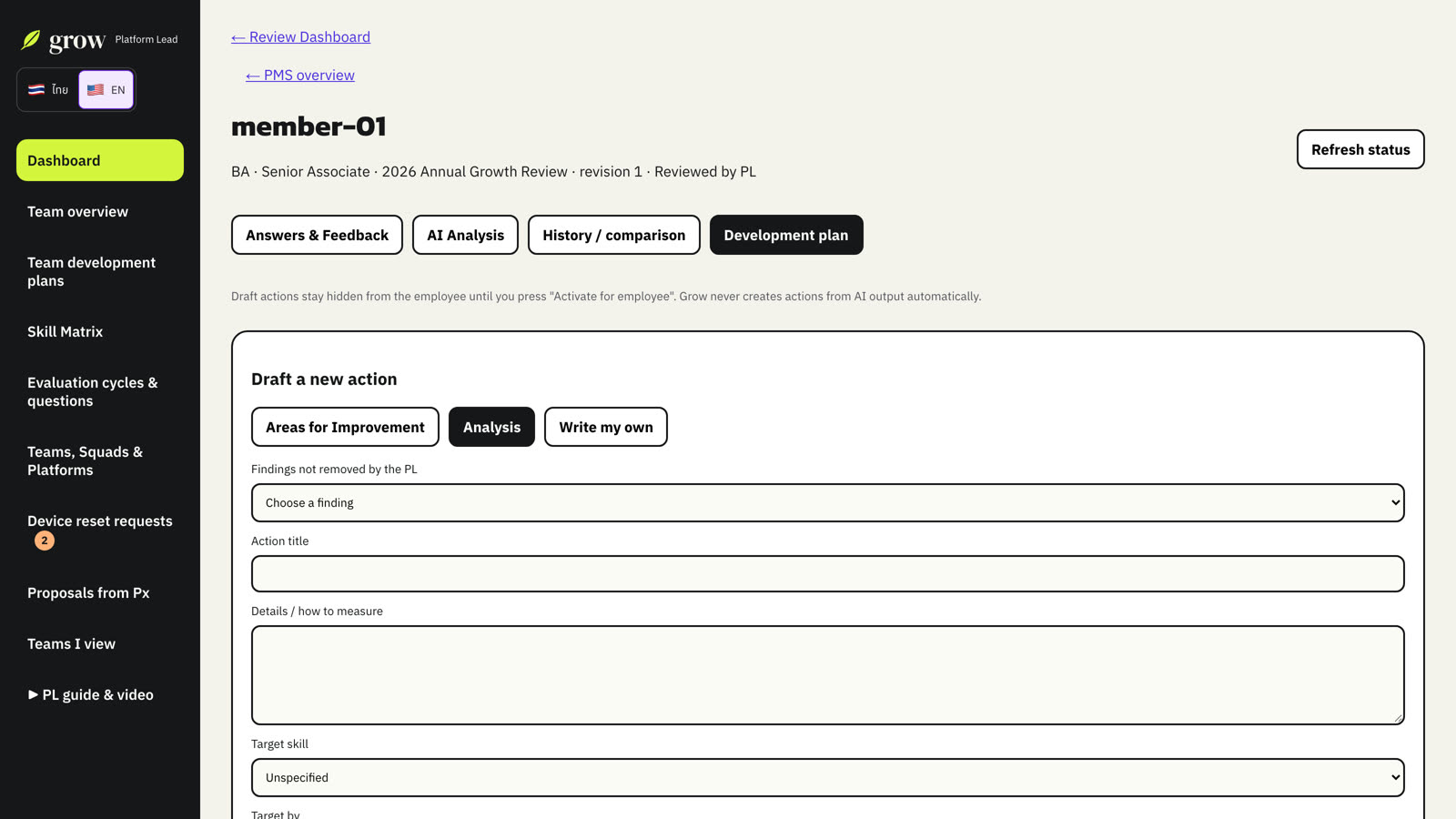Open Proposals from Px

pos(100,593)
